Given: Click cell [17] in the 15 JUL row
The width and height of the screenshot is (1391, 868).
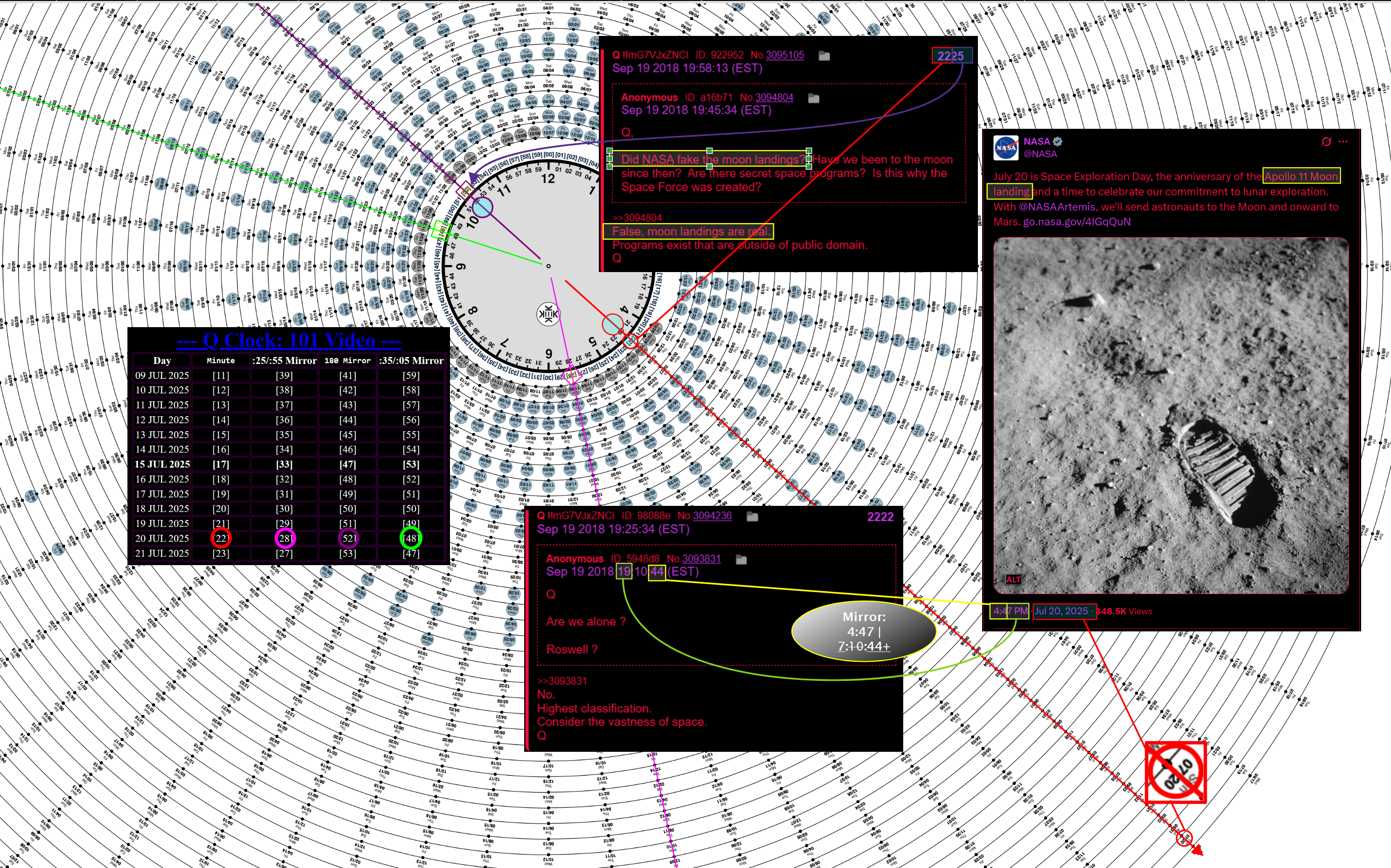Looking at the screenshot, I should coord(220,464).
